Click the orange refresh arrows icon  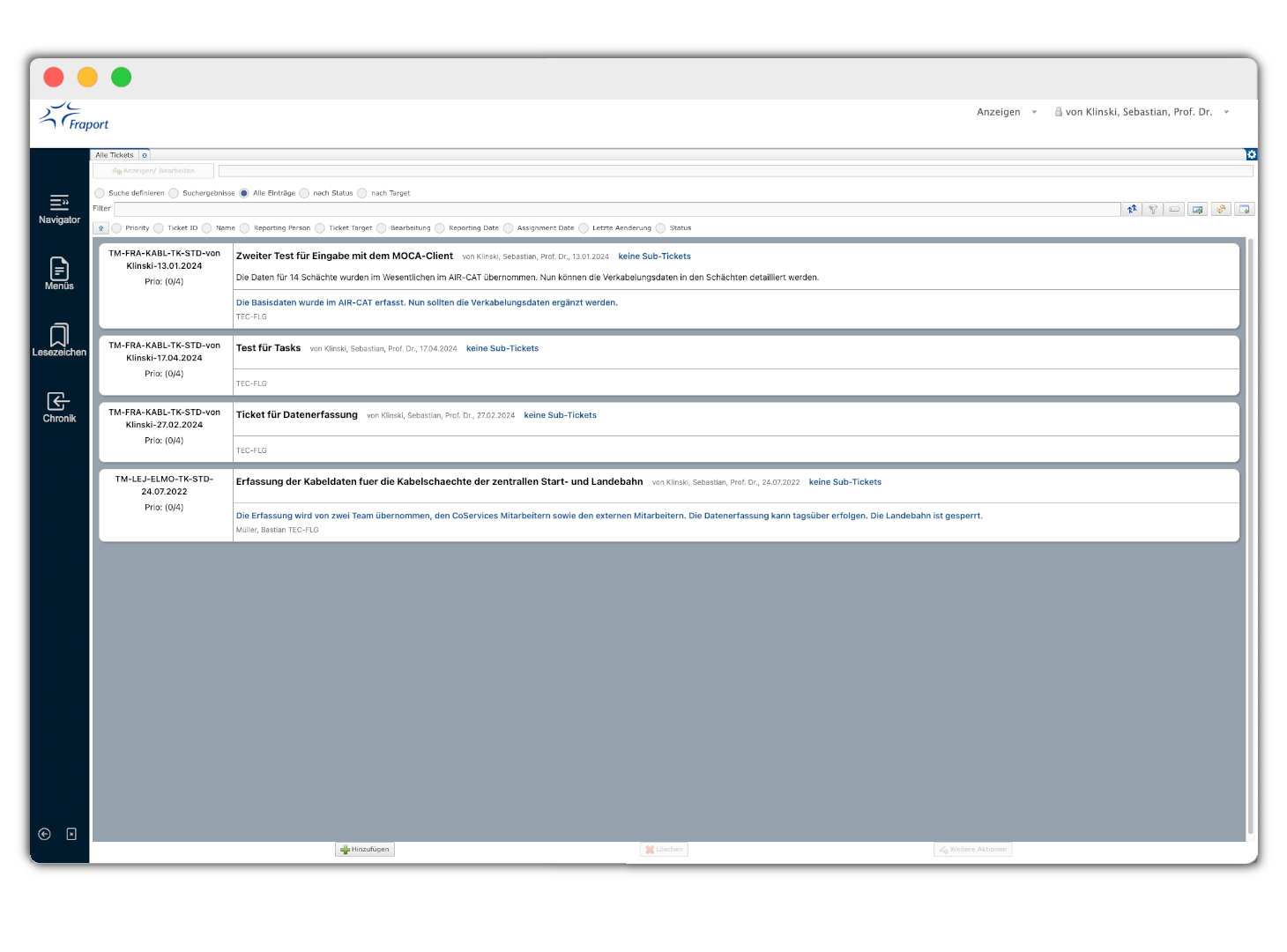[1221, 209]
